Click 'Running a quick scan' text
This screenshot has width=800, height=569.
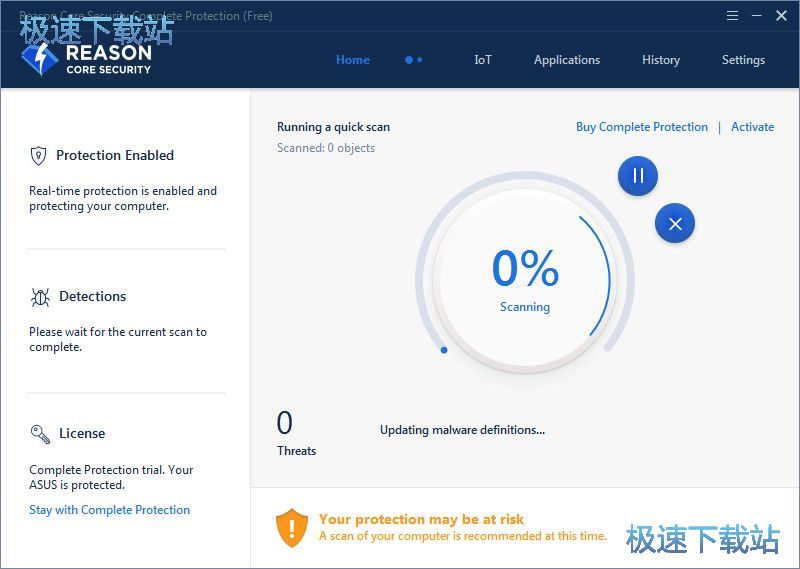[x=333, y=127]
